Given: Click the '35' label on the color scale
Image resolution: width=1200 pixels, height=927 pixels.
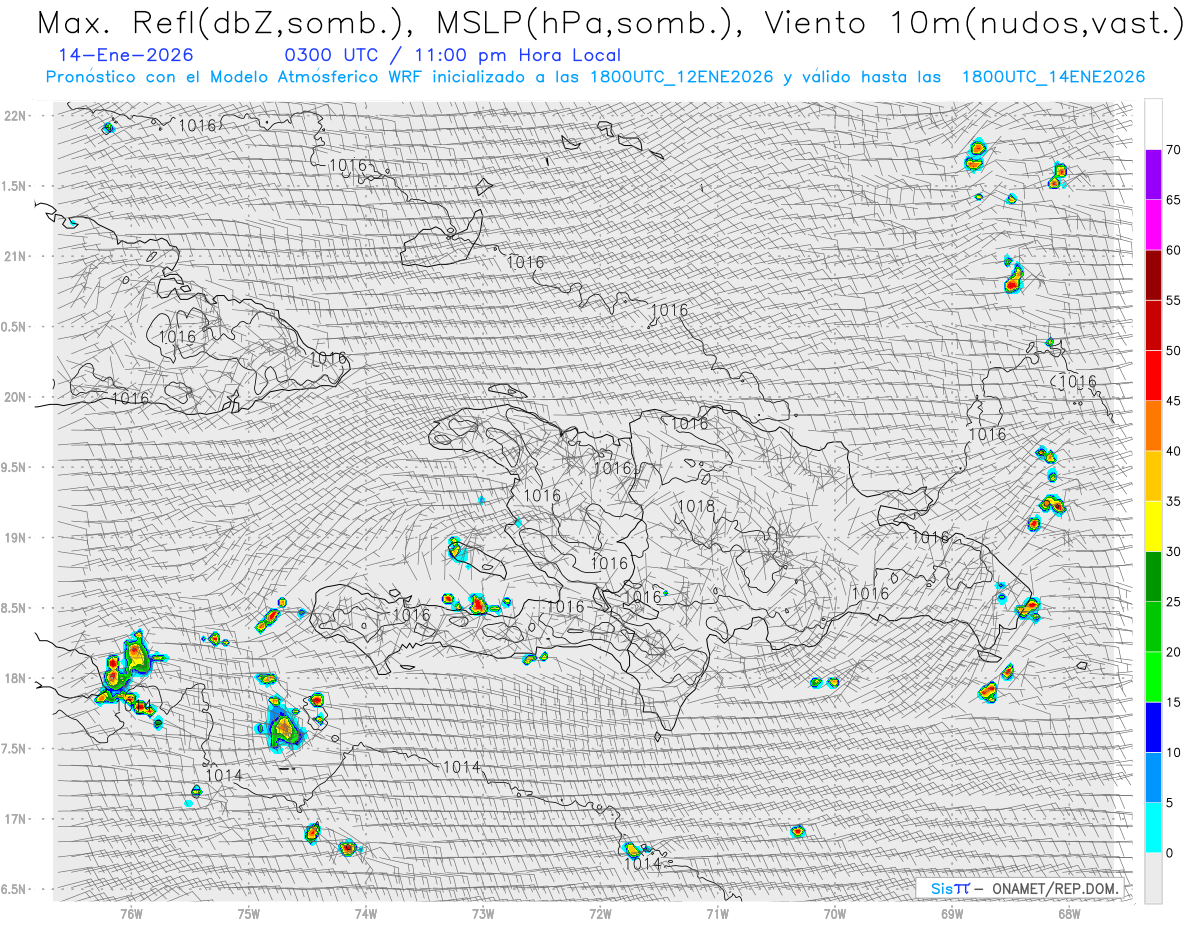Looking at the screenshot, I should (1173, 501).
